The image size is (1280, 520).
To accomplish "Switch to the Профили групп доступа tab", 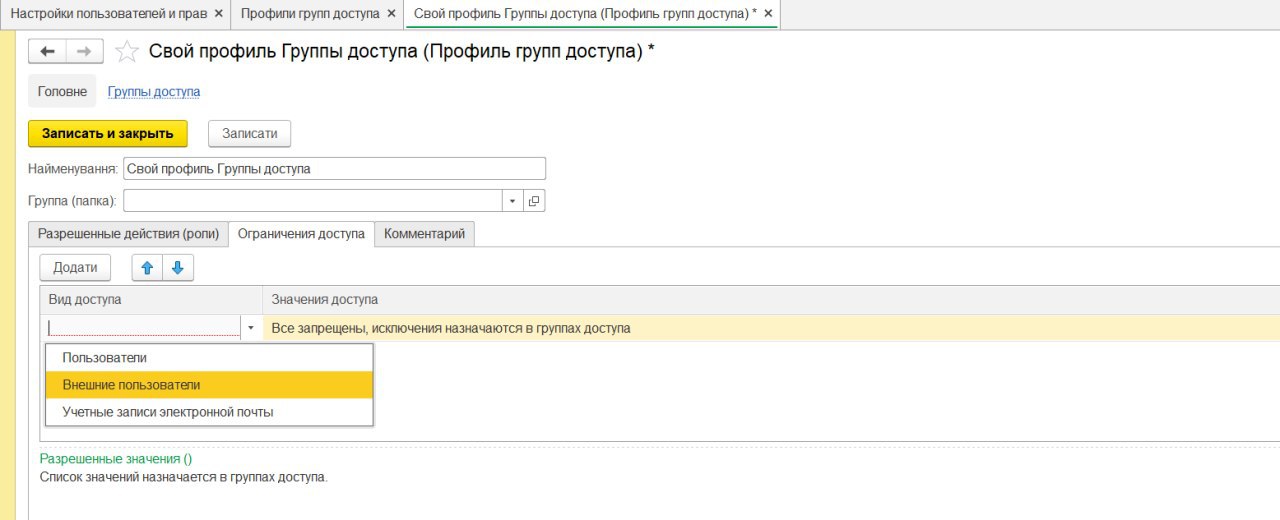I will [318, 14].
